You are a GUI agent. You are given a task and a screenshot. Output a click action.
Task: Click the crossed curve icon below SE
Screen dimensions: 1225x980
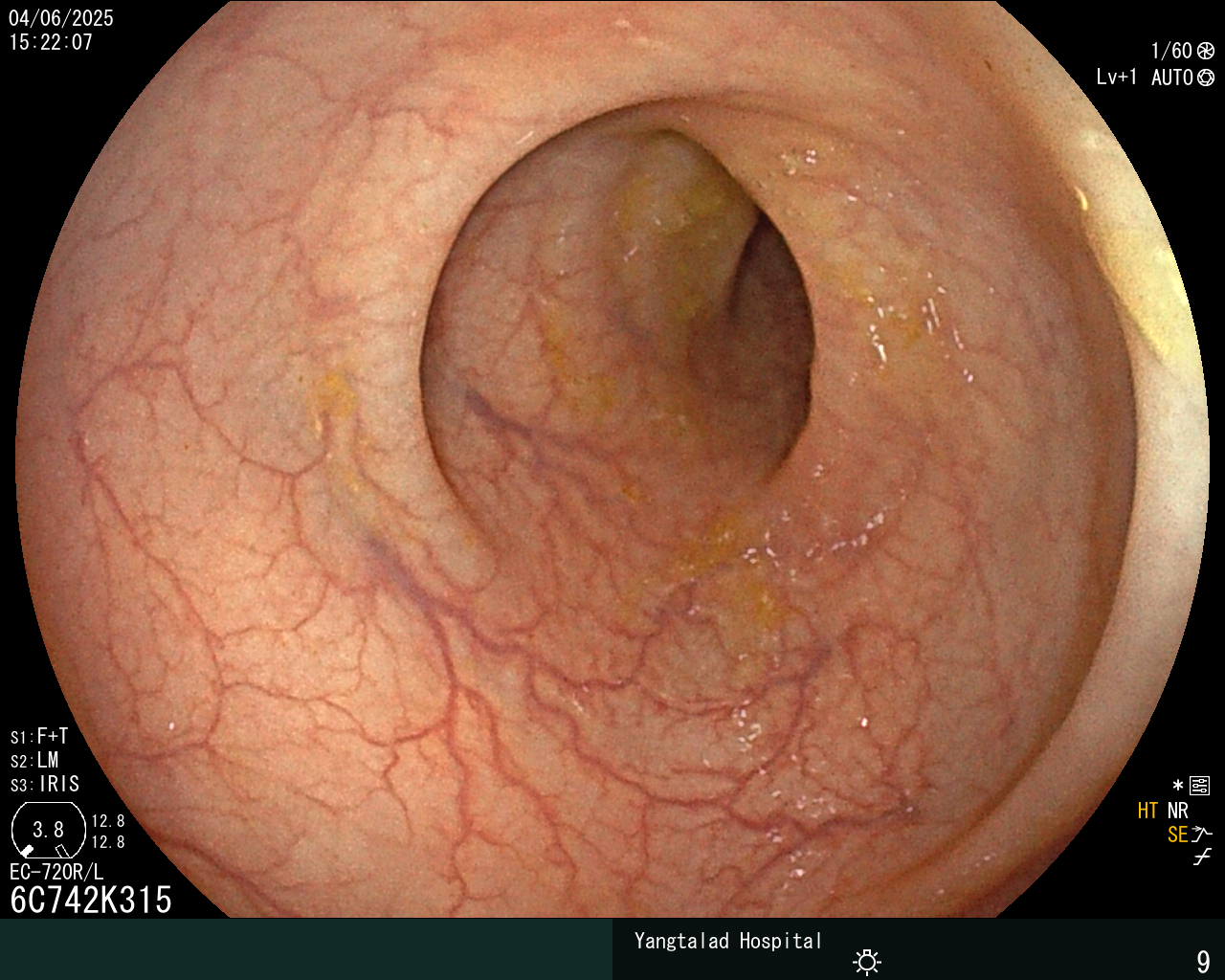tap(1202, 857)
